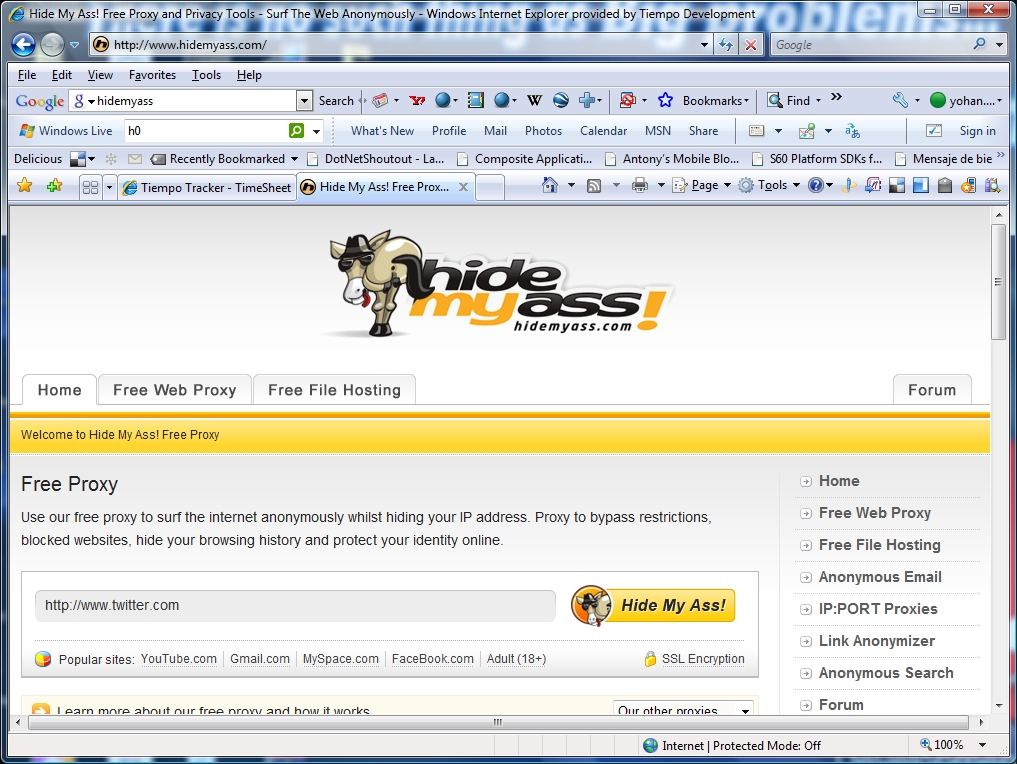The height and width of the screenshot is (764, 1017).
Task: Switch to the Tiempo Tracker - TimeSheet tab
Action: tap(207, 187)
